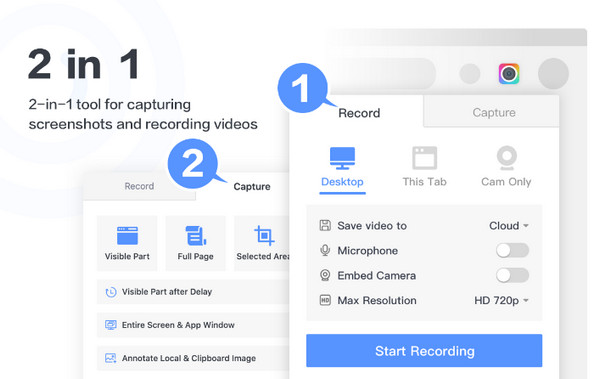Enable the Microphone toggle
Screen dimensions: 600x379
tap(512, 250)
